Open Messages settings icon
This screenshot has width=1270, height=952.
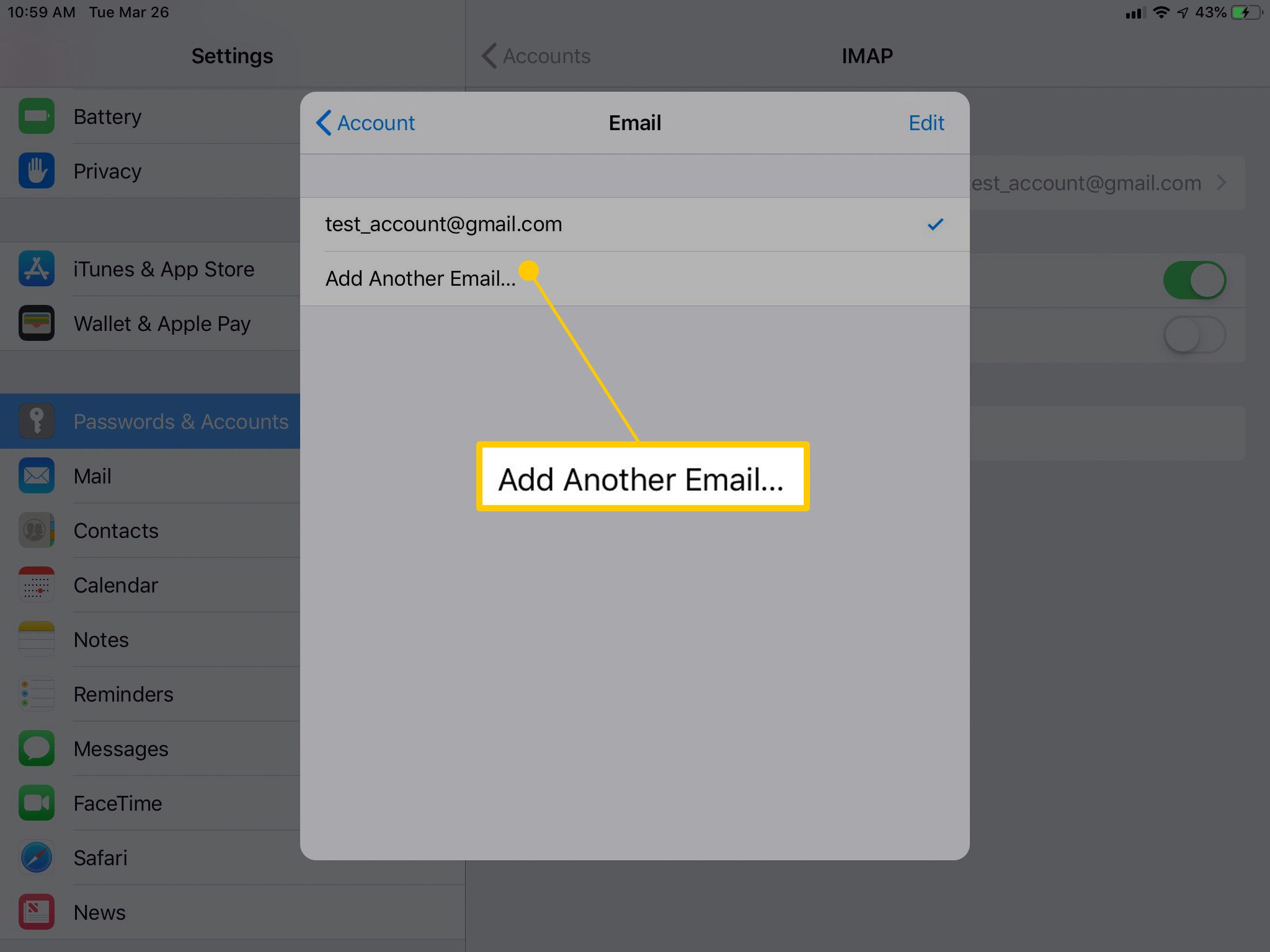tap(35, 748)
